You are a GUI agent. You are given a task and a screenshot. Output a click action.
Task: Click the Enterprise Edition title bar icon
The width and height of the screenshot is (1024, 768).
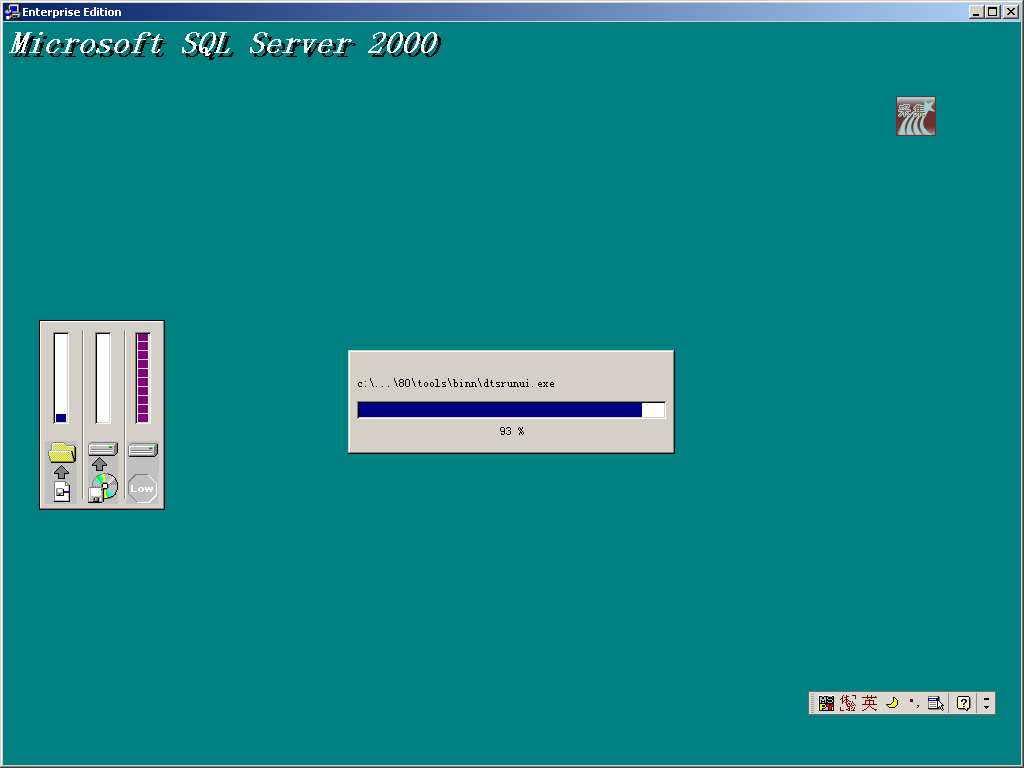[x=12, y=12]
